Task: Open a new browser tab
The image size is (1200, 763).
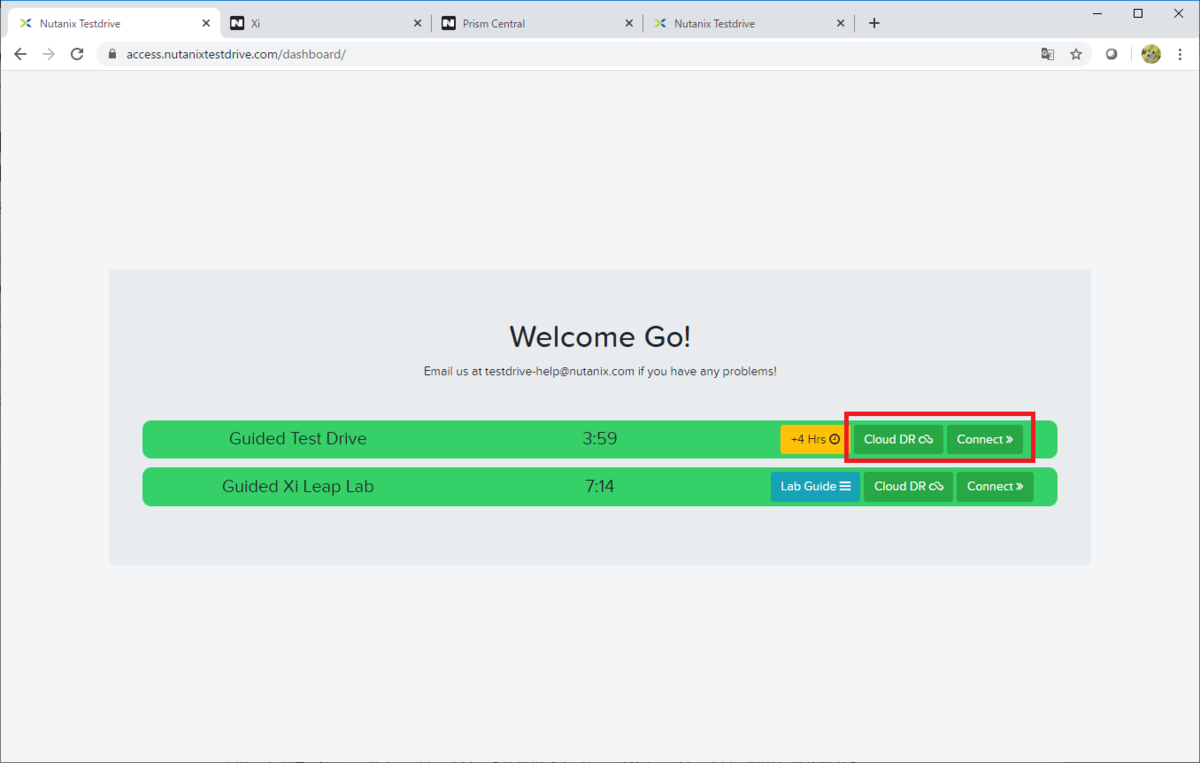Action: pyautogui.click(x=874, y=23)
